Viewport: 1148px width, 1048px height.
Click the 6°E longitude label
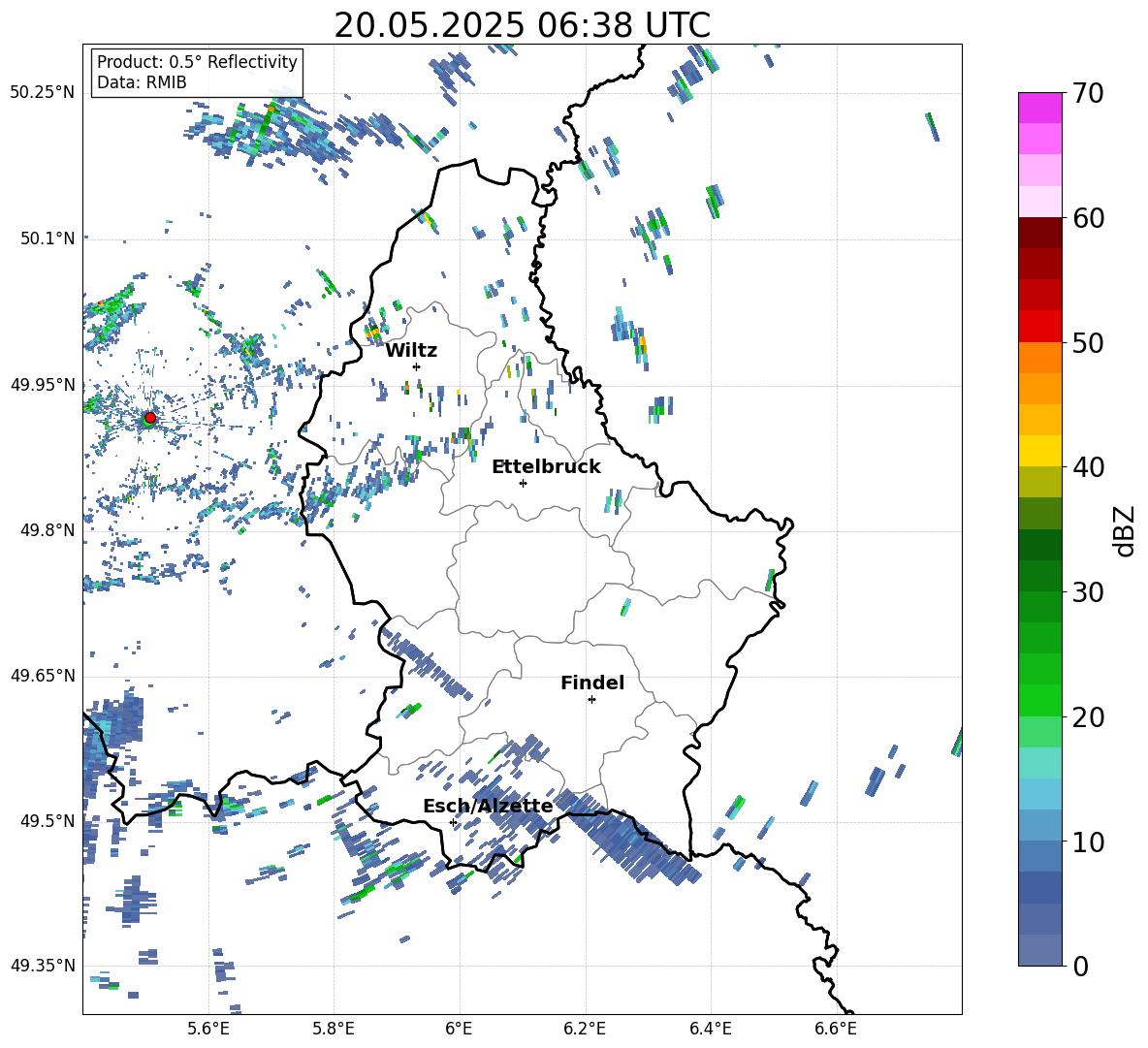click(x=459, y=1029)
